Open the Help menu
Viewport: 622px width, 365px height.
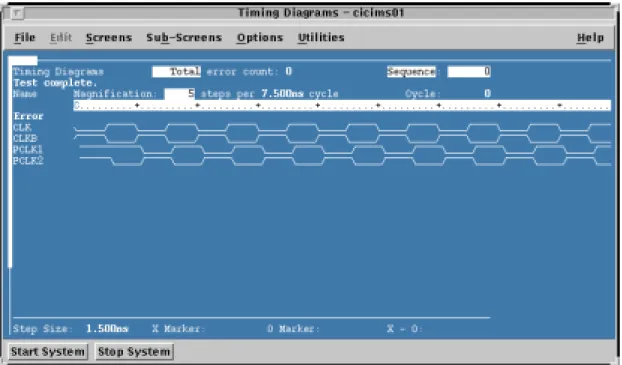pyautogui.click(x=590, y=38)
